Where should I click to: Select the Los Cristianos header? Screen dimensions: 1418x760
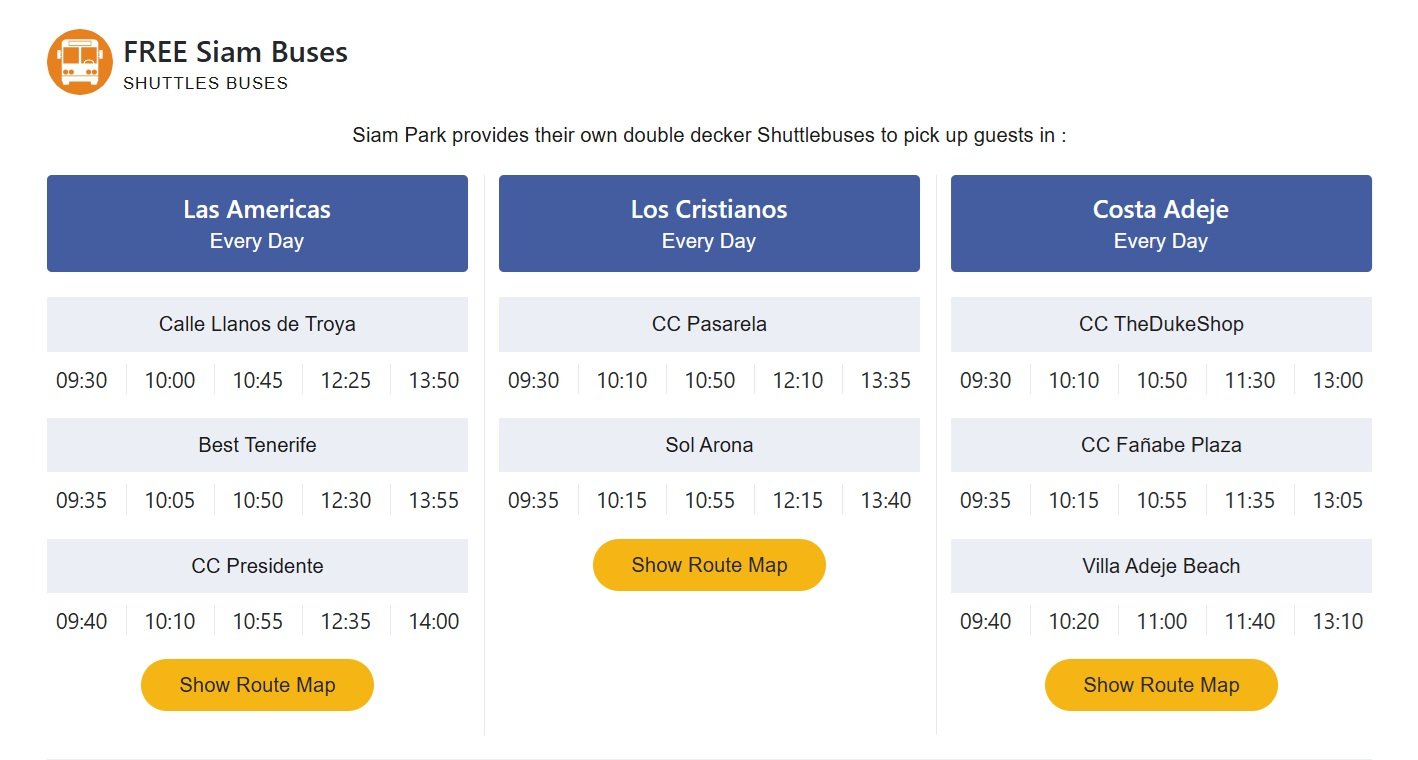coord(709,222)
